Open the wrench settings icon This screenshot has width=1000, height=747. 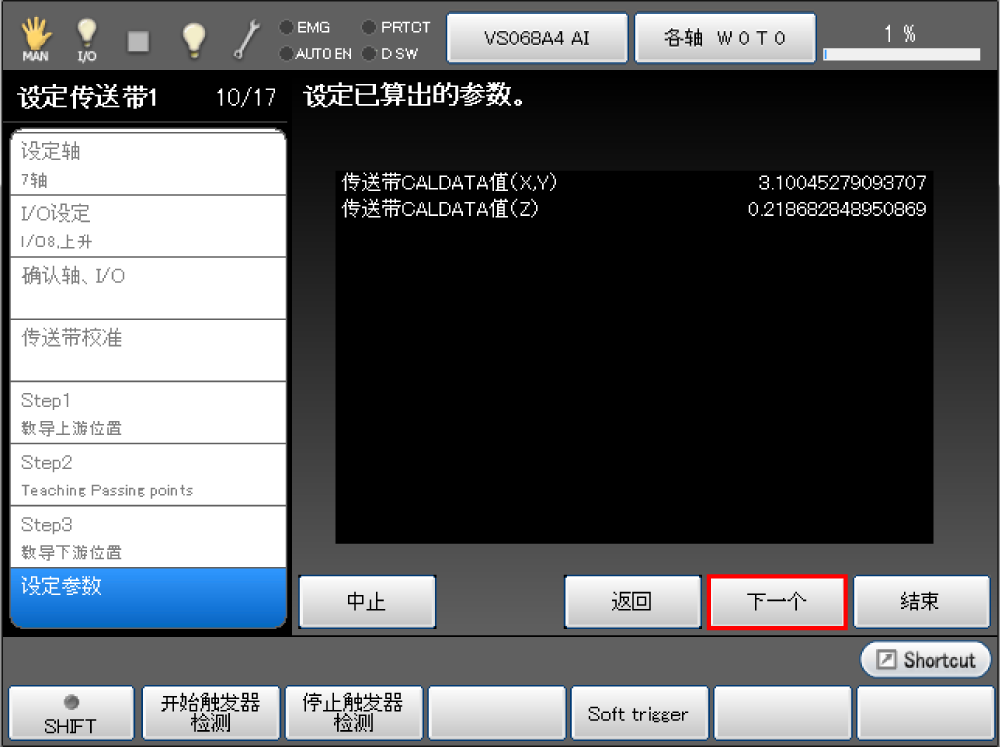point(247,39)
